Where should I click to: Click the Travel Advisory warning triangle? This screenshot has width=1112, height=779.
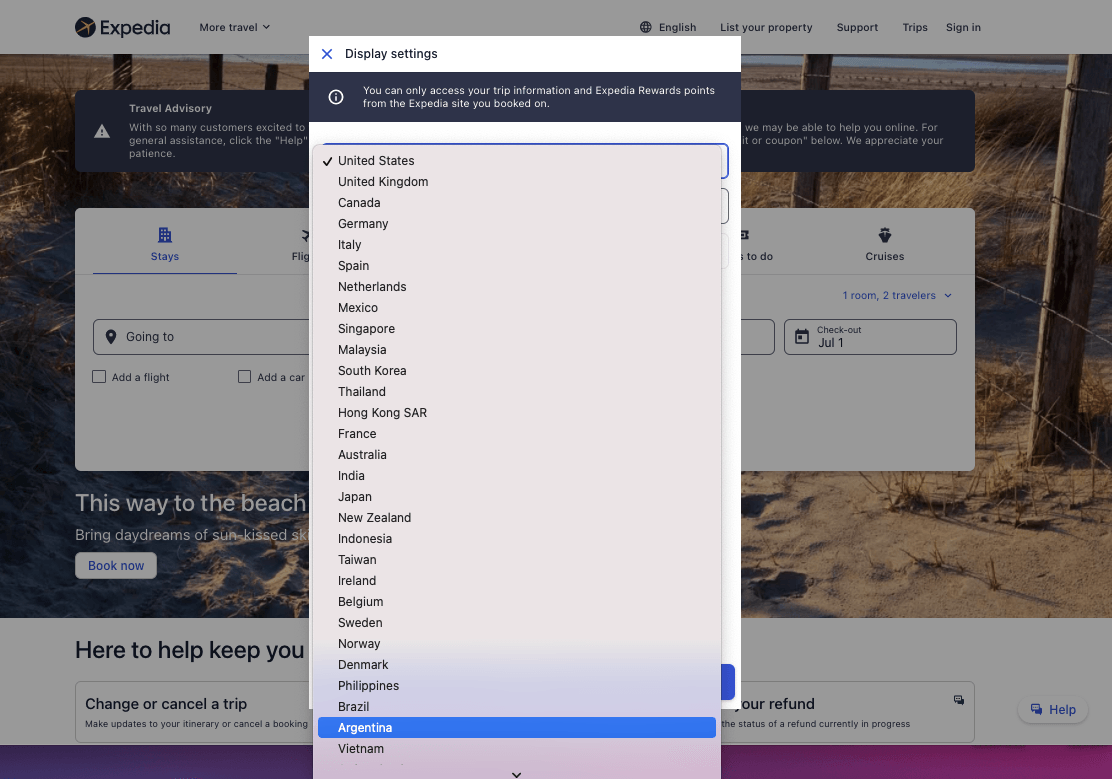(101, 131)
